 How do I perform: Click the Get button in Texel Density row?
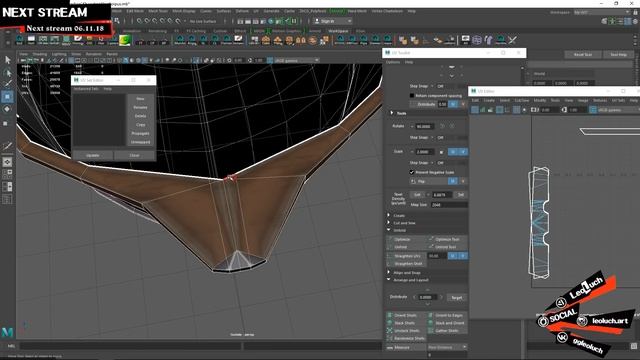point(417,195)
